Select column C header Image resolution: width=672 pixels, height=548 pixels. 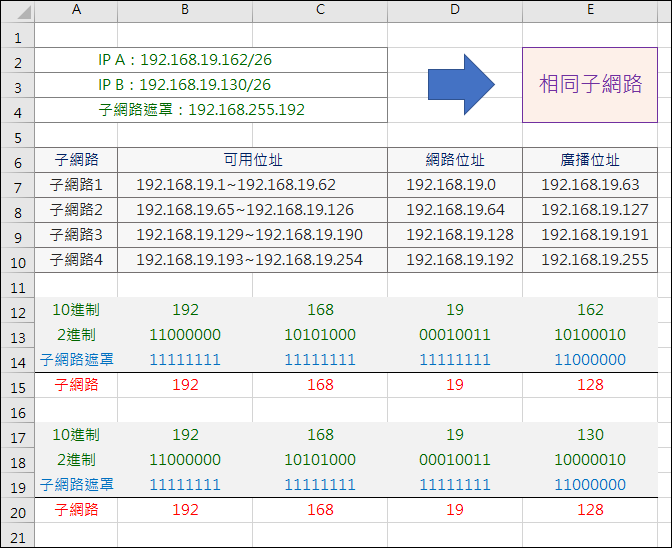point(320,10)
